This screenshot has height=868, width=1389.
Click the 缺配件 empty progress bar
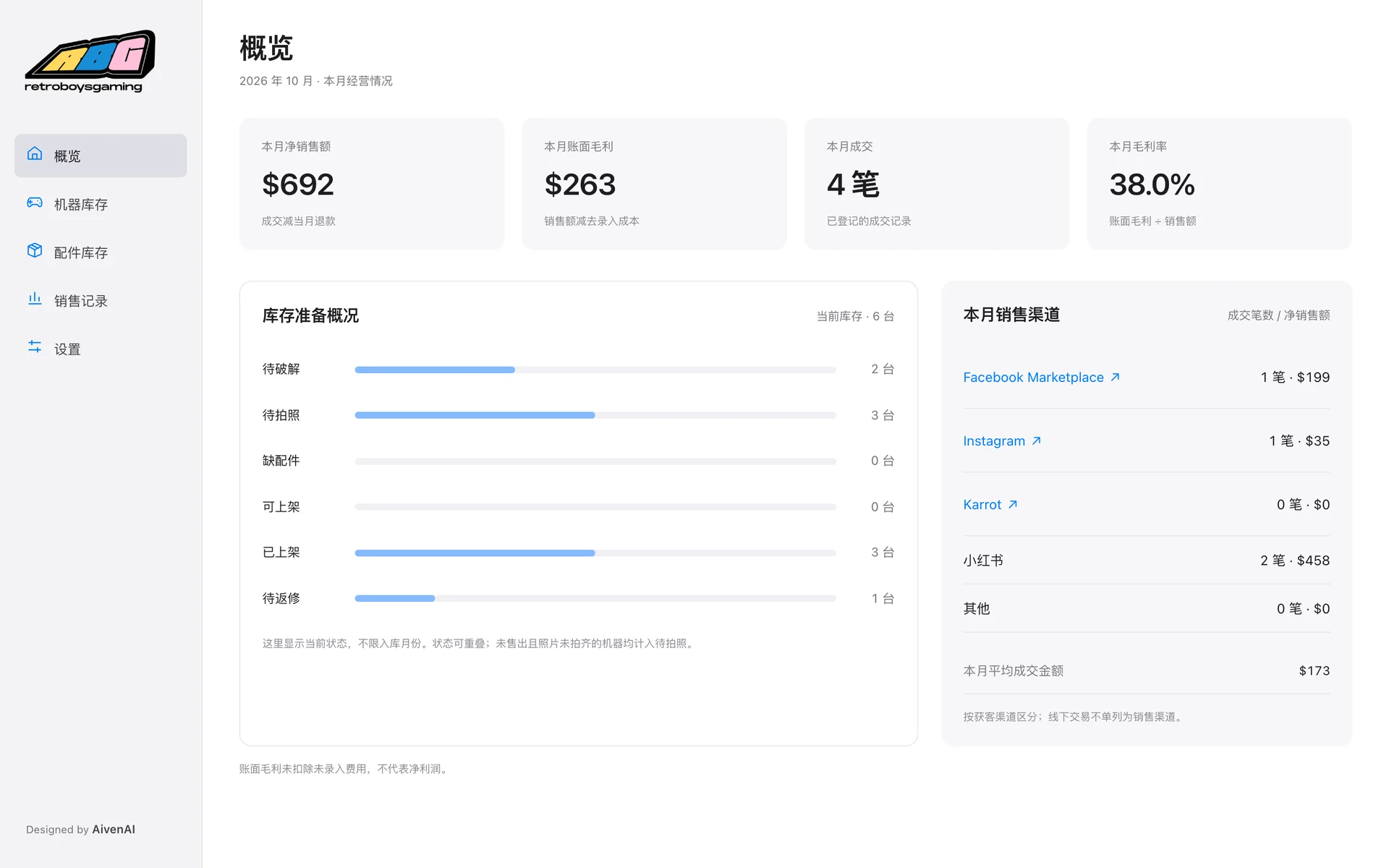595,461
